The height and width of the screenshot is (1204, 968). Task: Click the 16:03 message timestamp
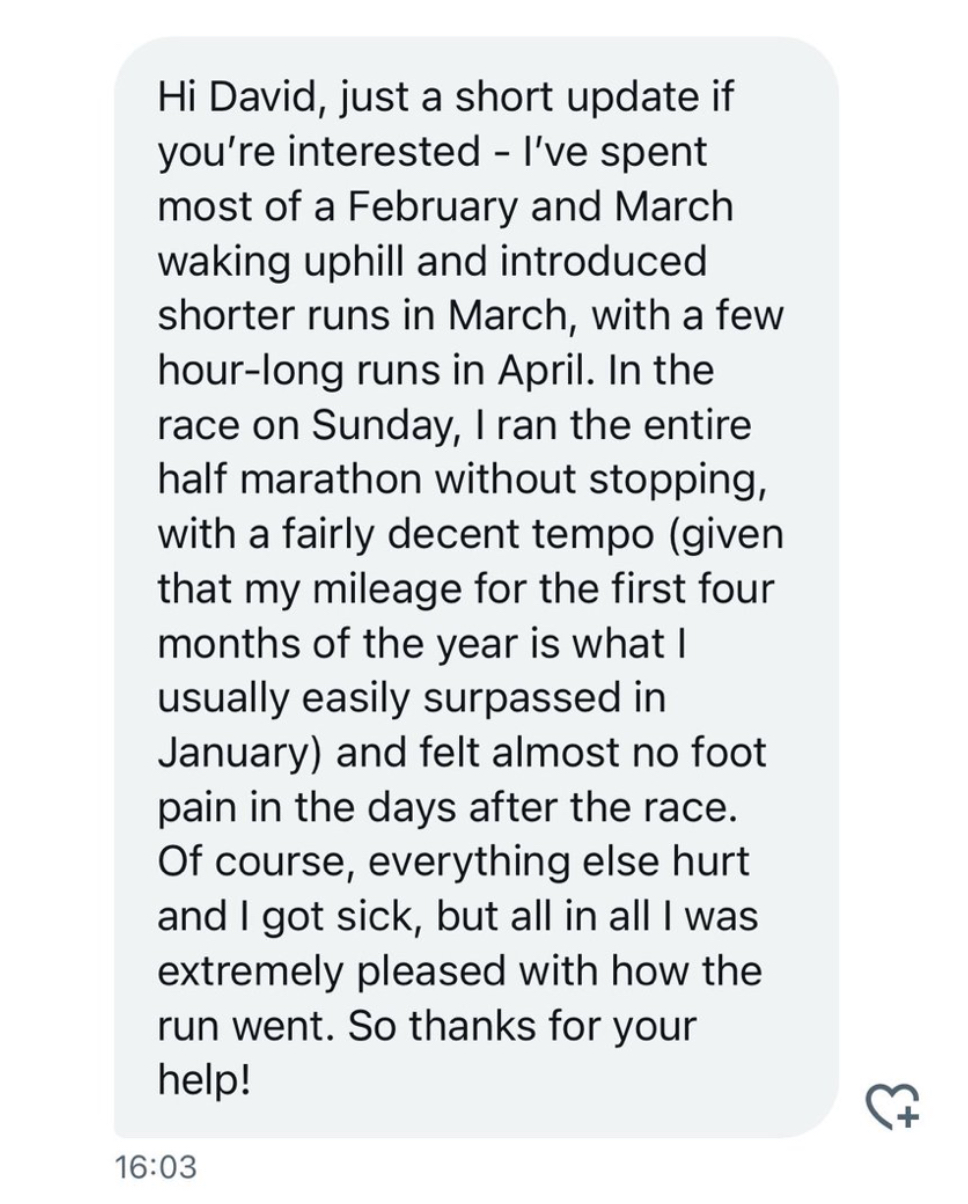click(155, 1166)
